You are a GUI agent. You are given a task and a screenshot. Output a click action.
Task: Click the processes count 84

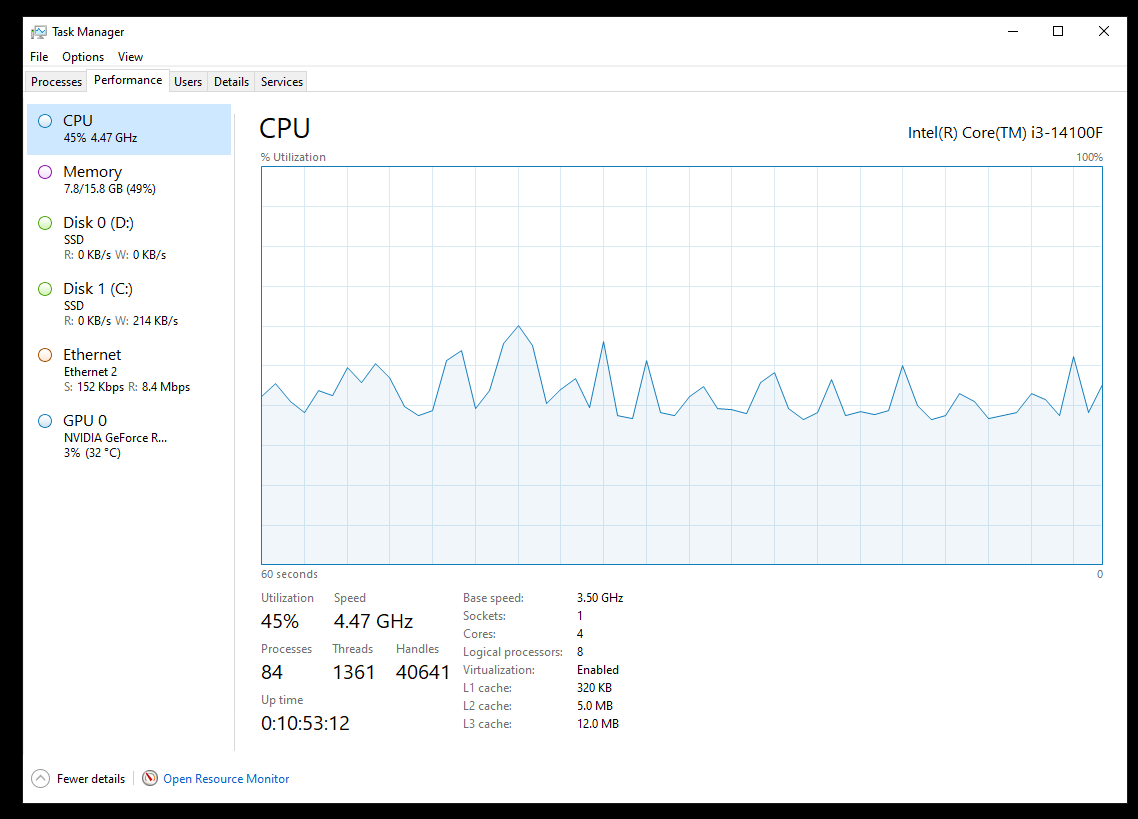tap(271, 672)
